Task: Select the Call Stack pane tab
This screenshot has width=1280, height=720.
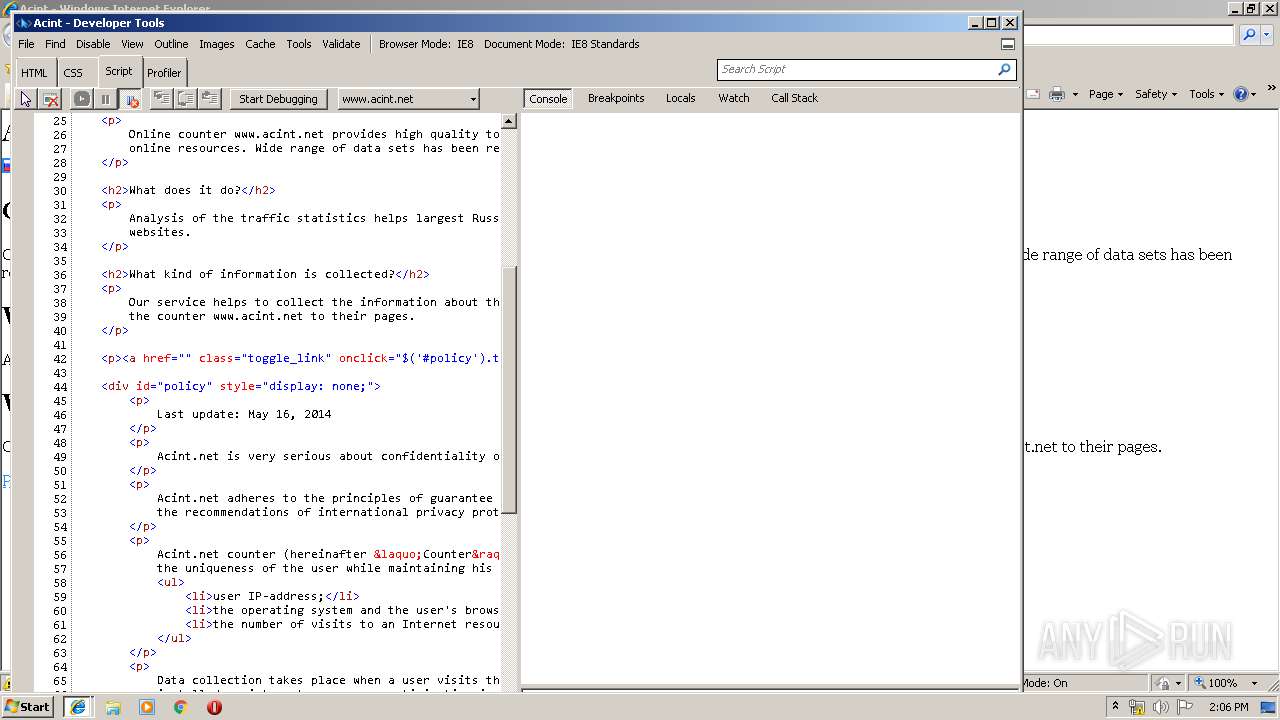Action: 794,98
